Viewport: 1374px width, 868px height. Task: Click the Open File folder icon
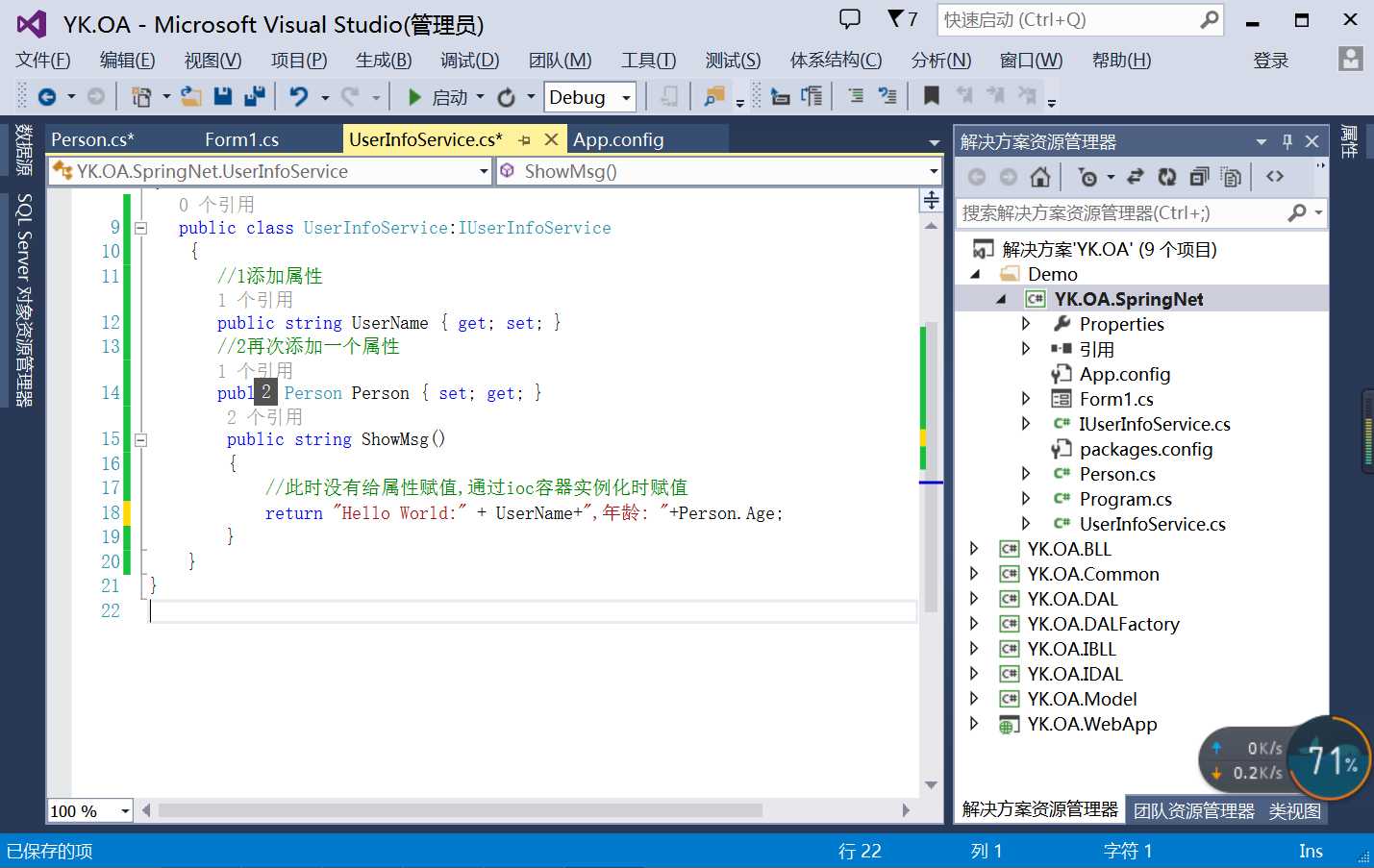191,96
